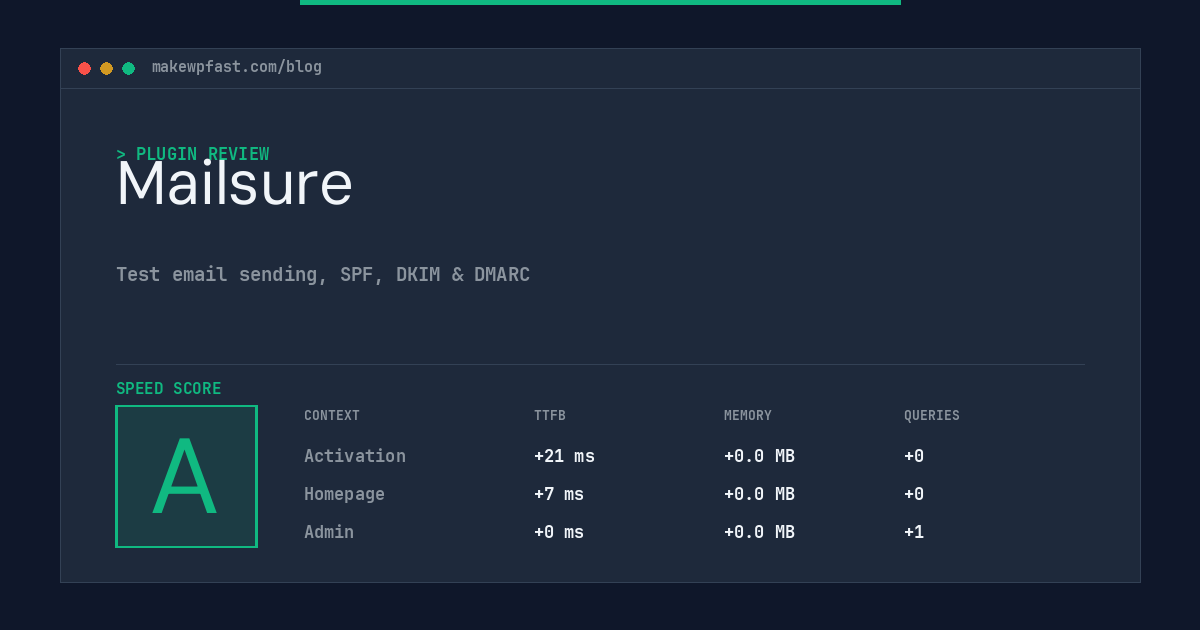Click the SPEED SCORE label
The width and height of the screenshot is (1200, 630).
[169, 389]
